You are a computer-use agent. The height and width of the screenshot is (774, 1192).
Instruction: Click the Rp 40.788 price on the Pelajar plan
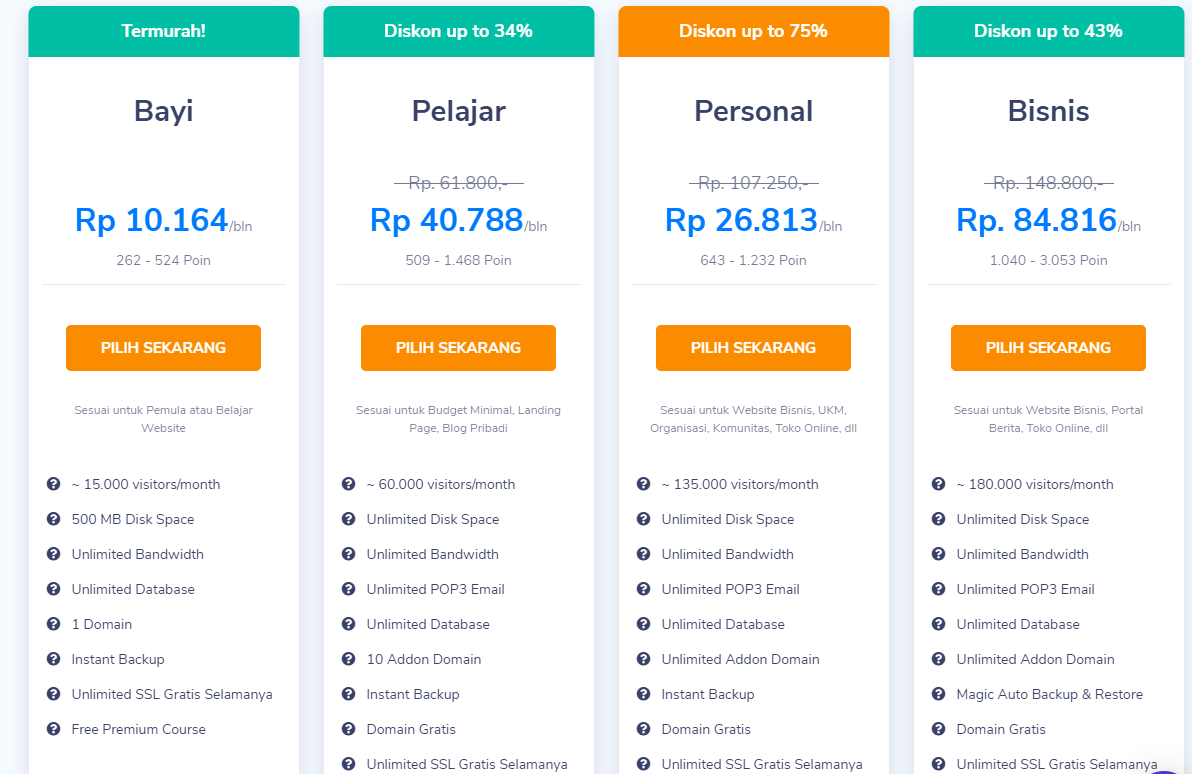(446, 220)
